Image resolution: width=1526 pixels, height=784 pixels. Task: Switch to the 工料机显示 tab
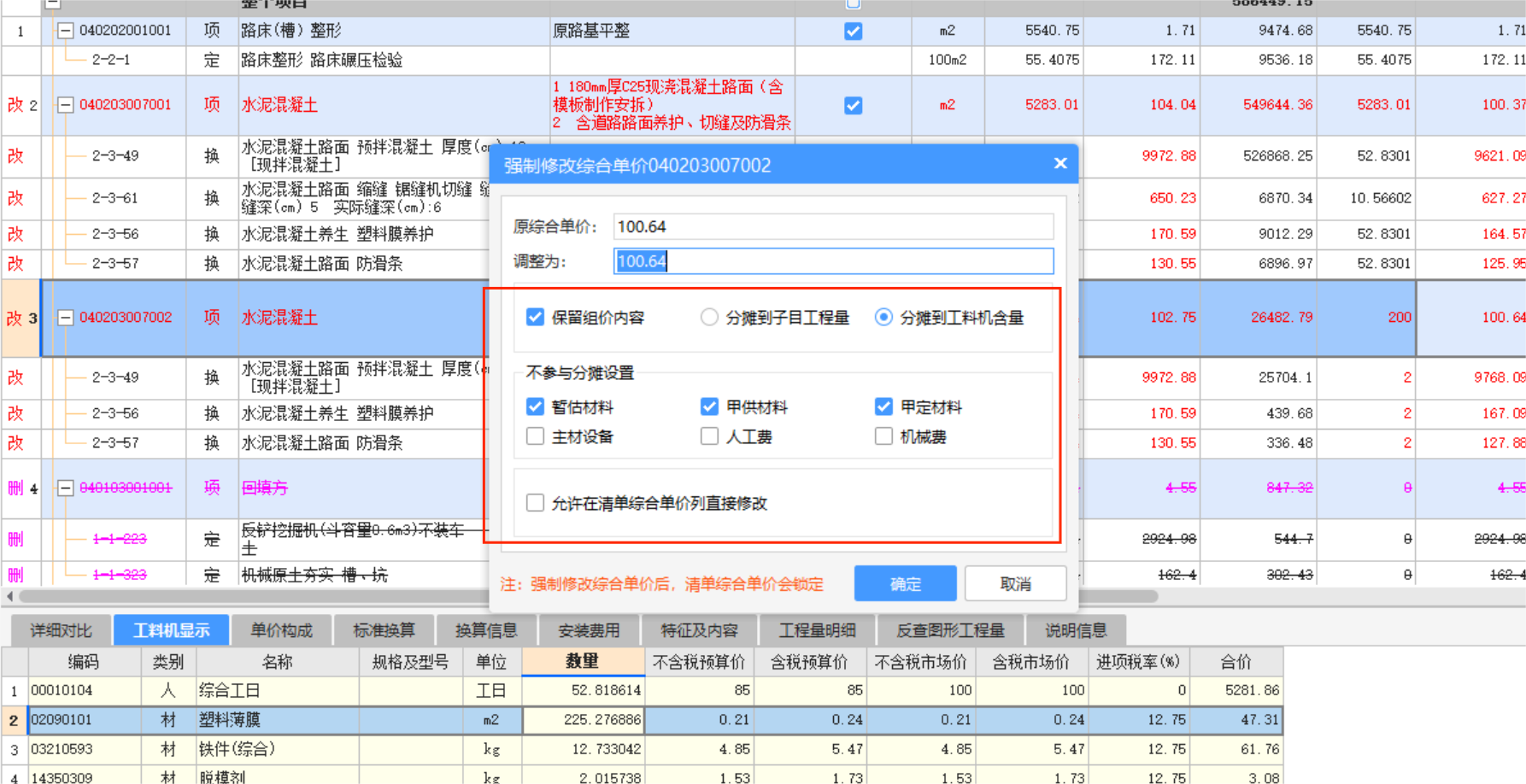171,630
